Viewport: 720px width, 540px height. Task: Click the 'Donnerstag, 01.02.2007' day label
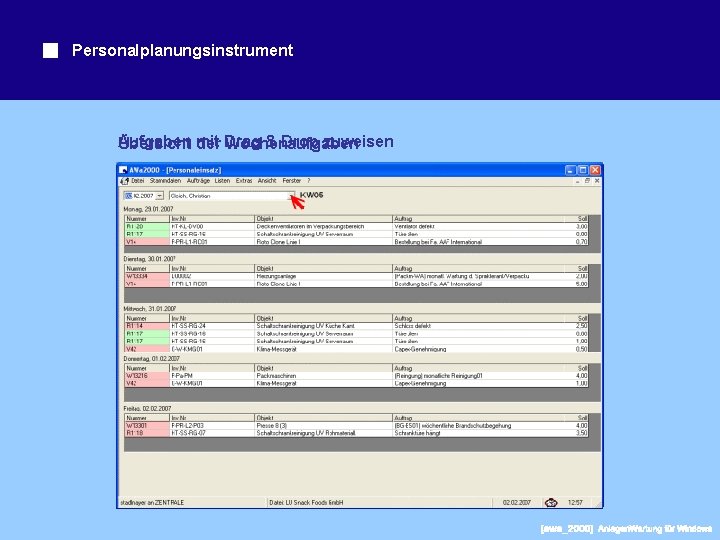coord(152,359)
